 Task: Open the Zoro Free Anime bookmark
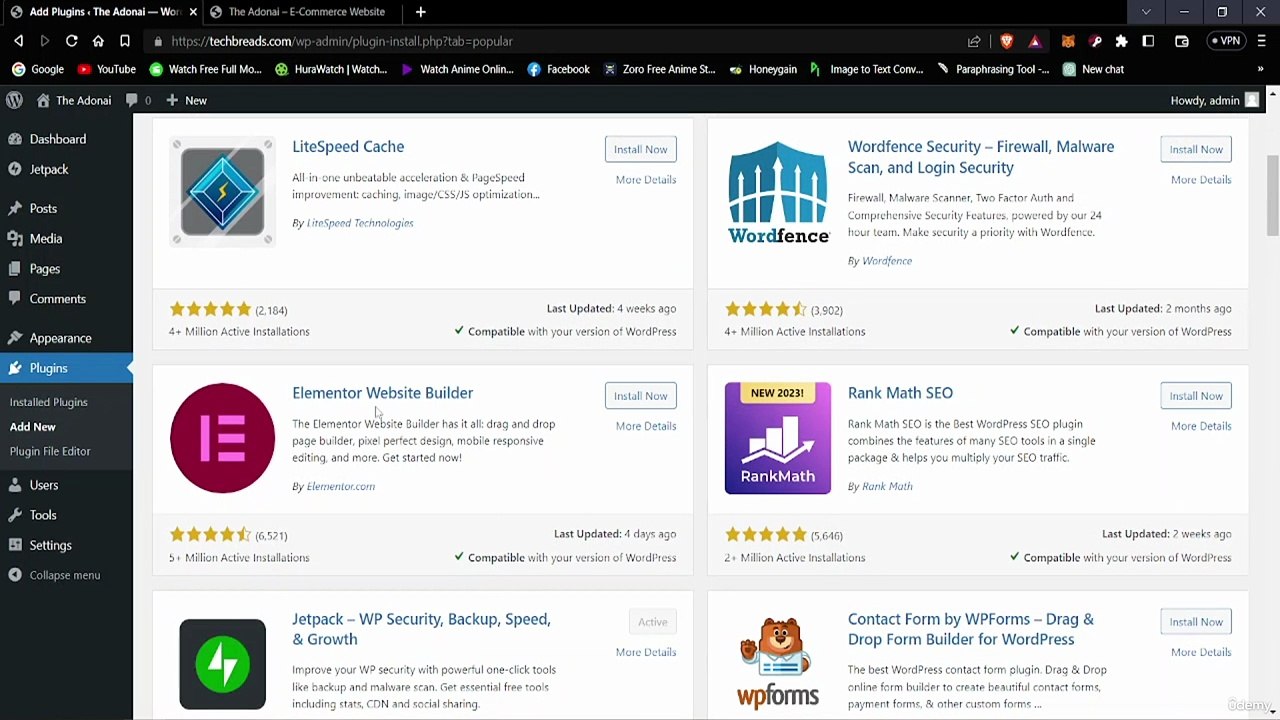(x=659, y=69)
